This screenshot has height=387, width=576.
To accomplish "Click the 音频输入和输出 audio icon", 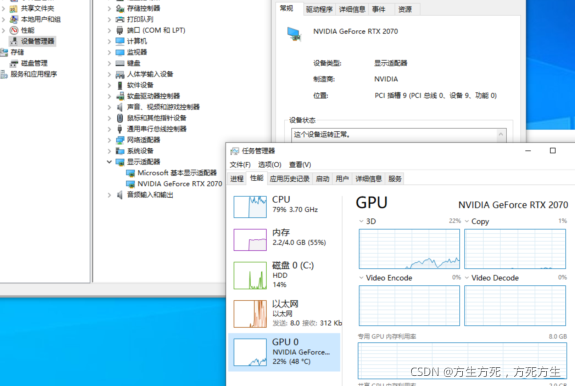I will (120, 195).
